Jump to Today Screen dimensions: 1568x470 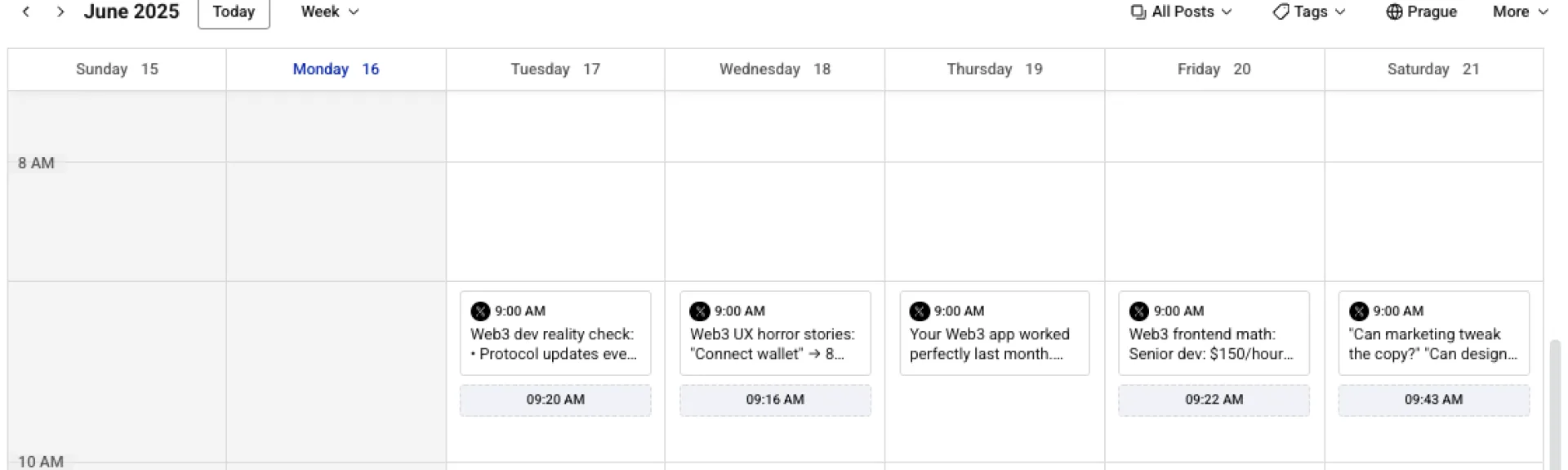[x=234, y=12]
